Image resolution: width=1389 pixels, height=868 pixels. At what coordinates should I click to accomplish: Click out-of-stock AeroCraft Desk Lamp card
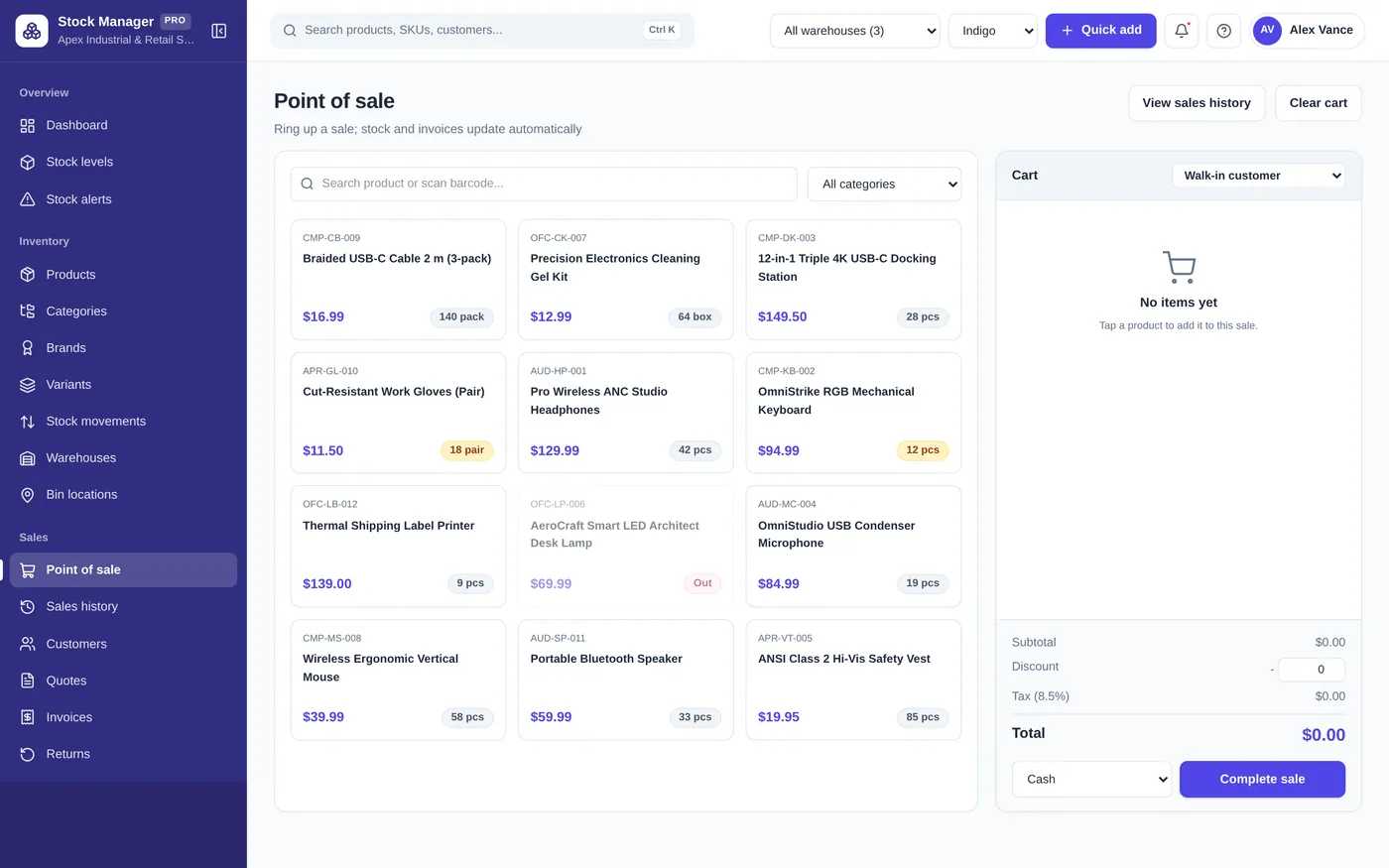pyautogui.click(x=626, y=547)
